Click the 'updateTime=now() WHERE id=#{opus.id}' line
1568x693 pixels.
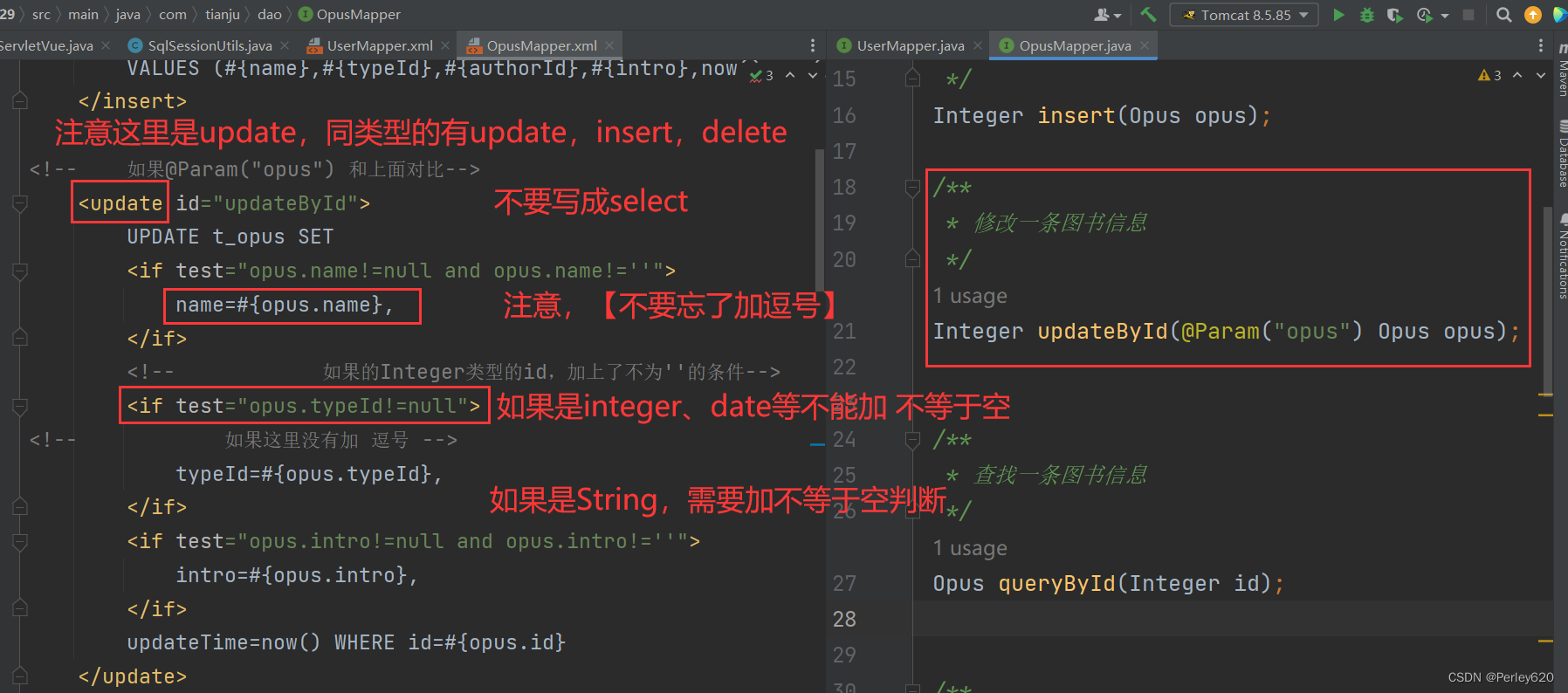coord(347,643)
